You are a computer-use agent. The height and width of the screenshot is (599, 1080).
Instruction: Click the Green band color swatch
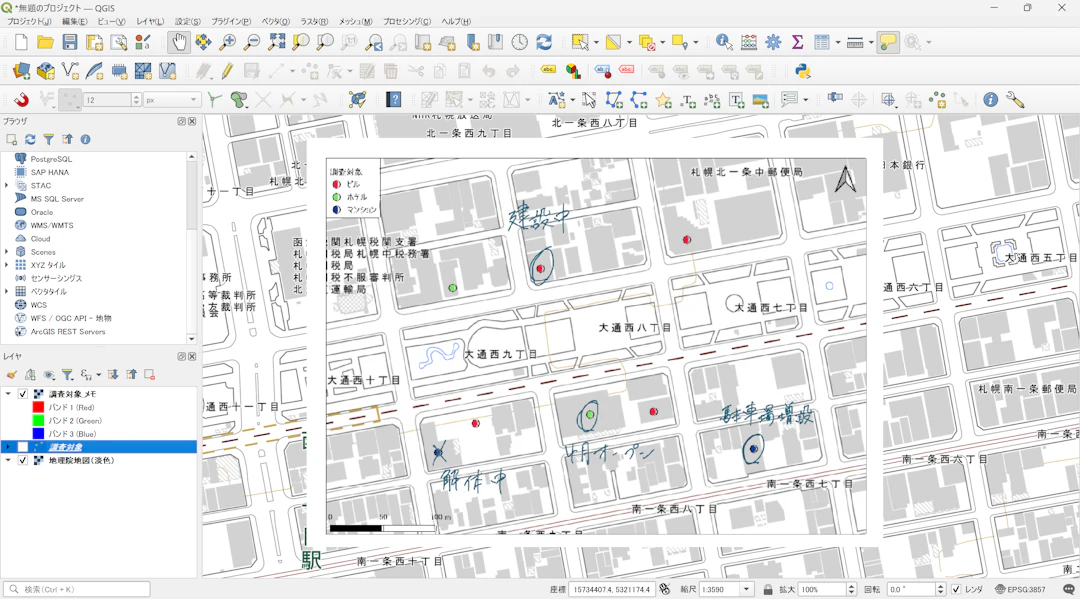tap(39, 420)
